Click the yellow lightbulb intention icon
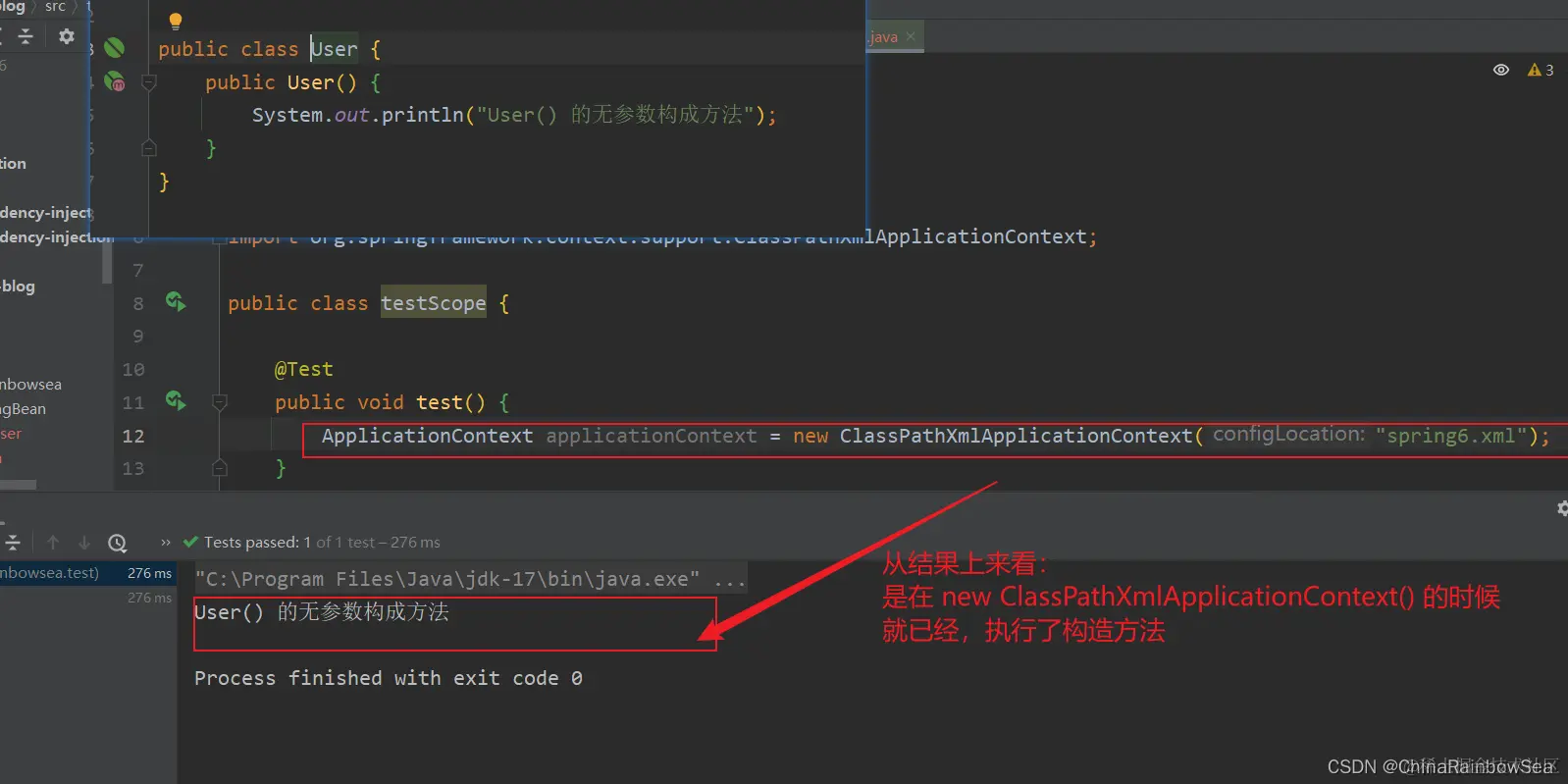This screenshot has height=784, width=1568. (x=176, y=21)
